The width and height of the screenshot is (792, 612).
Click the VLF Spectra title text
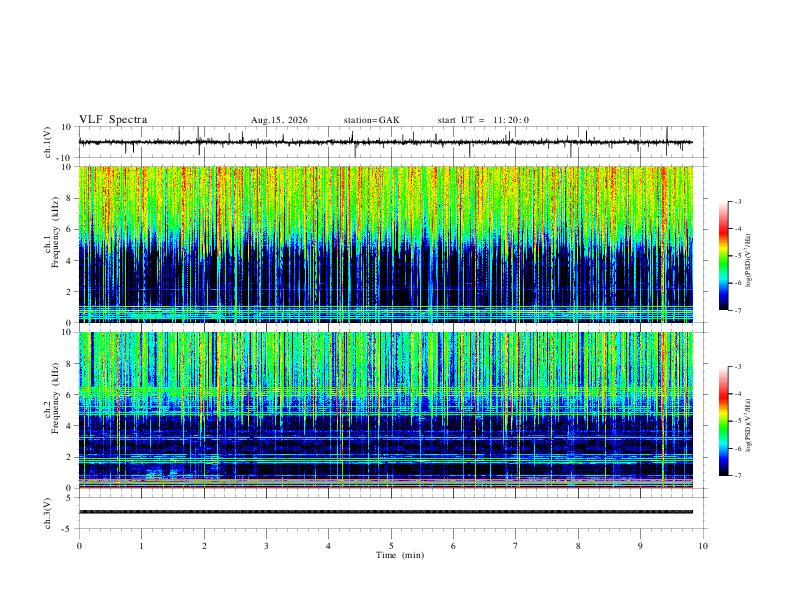(x=113, y=120)
